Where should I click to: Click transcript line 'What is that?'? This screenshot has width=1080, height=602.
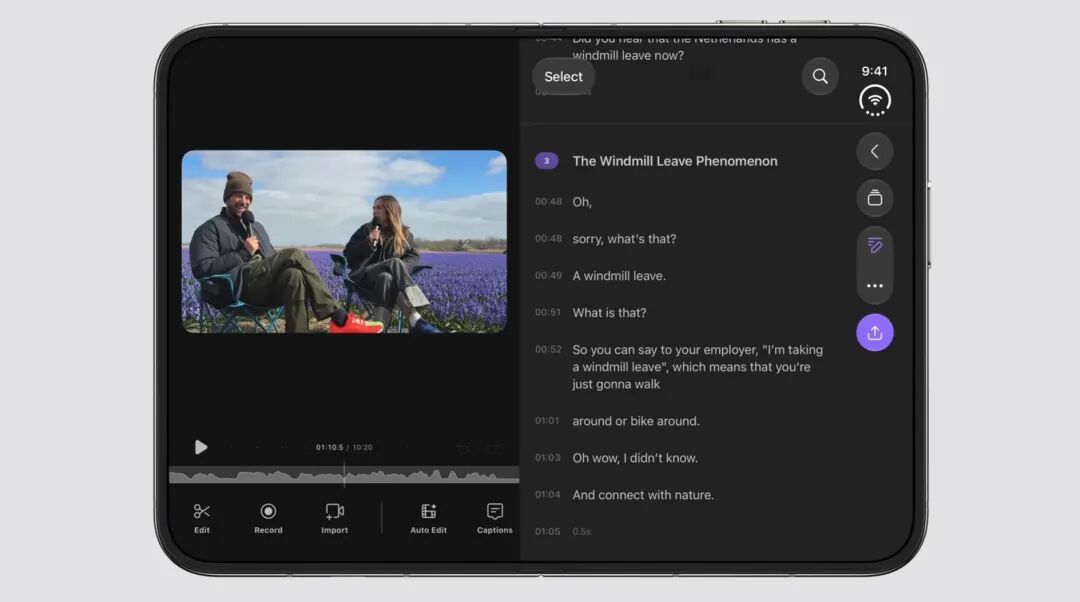[x=610, y=313]
